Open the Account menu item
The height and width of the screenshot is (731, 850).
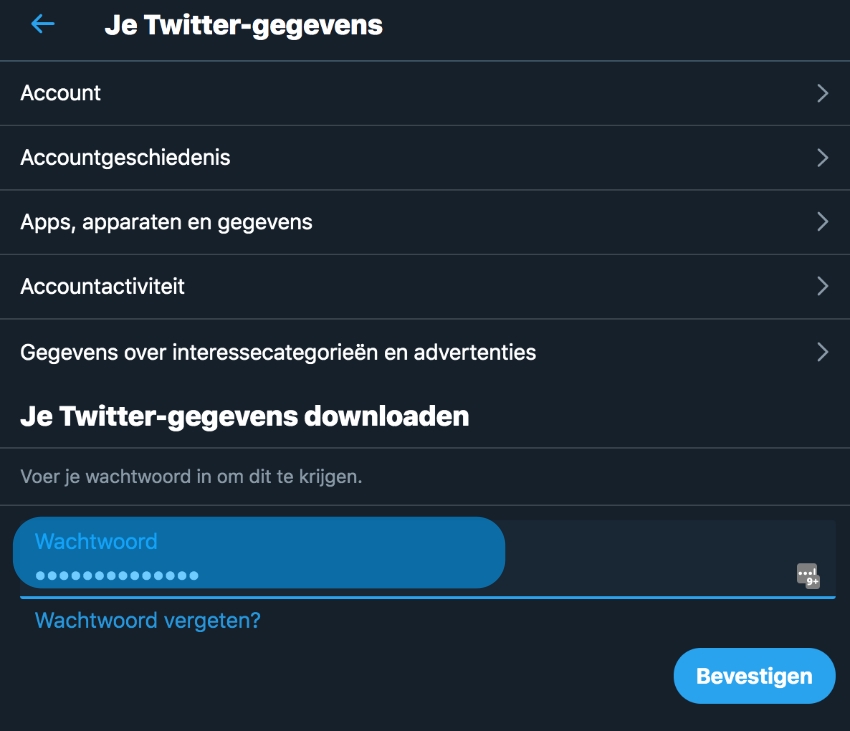61,93
